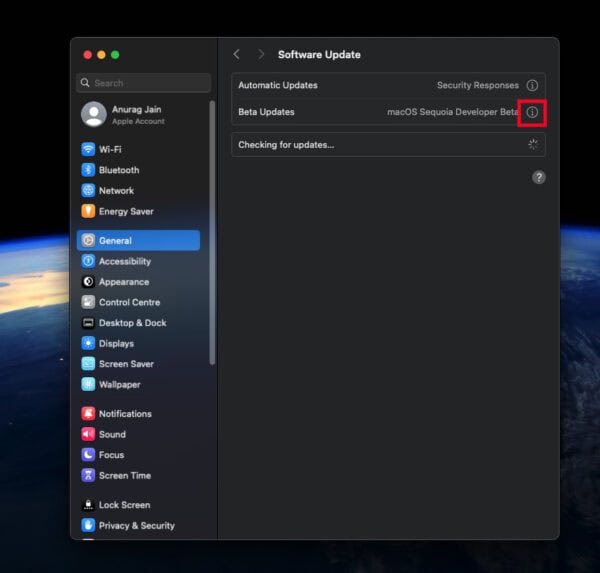Select the Appearance icon
This screenshot has height=573, width=600.
pos(88,282)
